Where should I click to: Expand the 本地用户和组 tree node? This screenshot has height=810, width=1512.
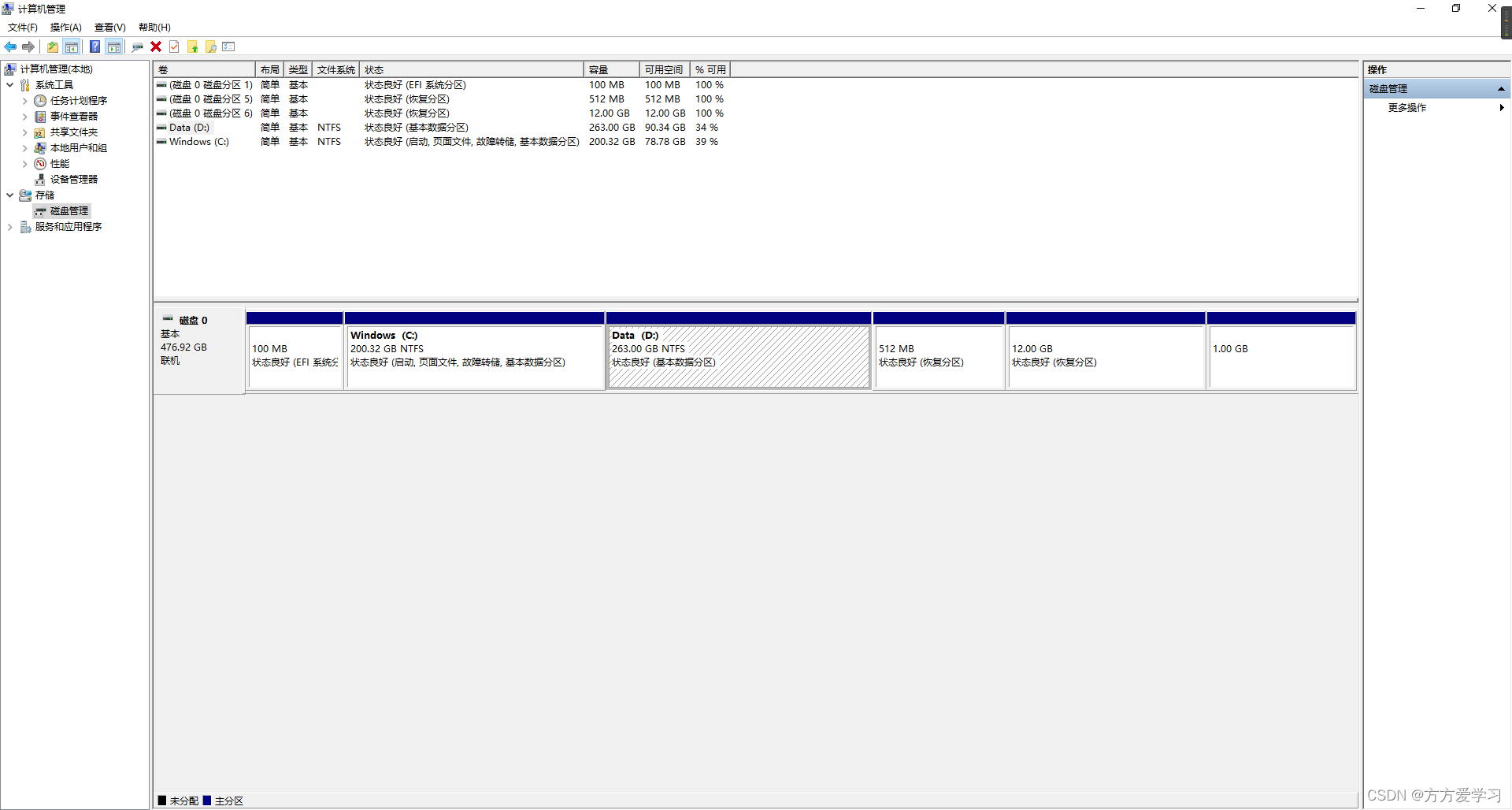tap(24, 148)
